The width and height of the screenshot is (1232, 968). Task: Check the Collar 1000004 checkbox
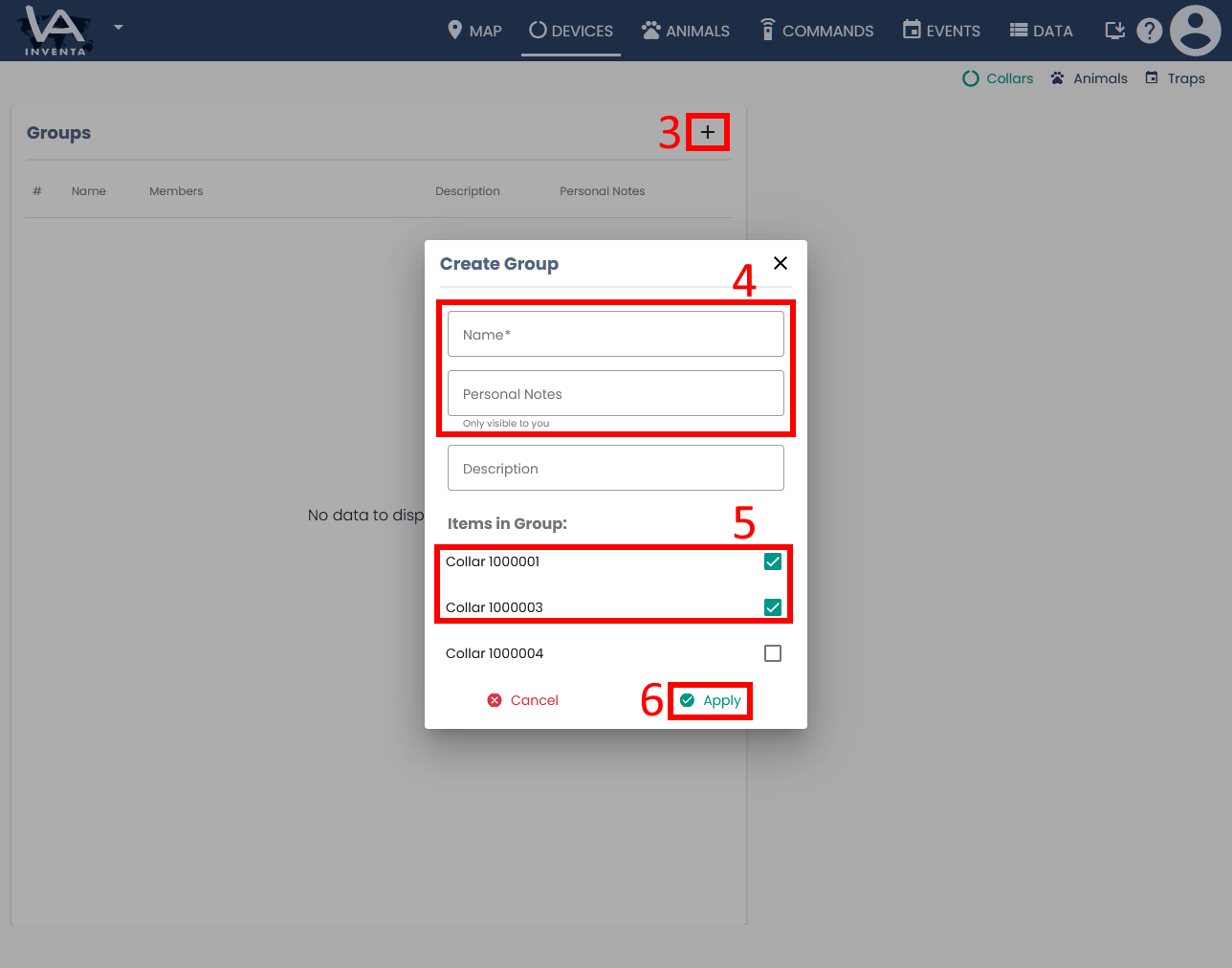(773, 653)
